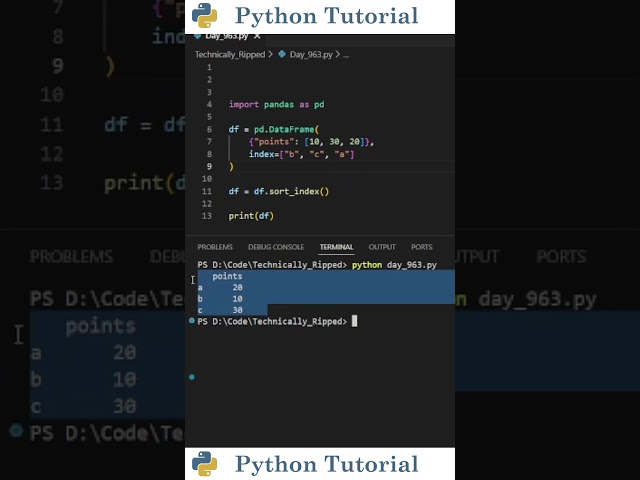The image size is (640, 480).
Task: Select the TERMINAL tab
Action: 336,247
